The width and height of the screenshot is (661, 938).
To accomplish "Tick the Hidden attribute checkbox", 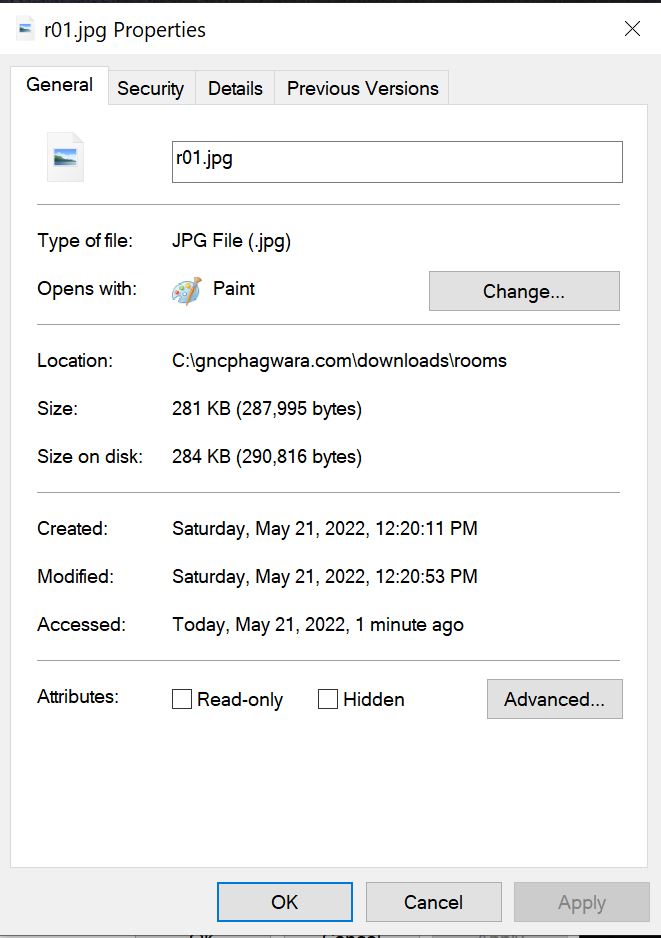I will coord(328,699).
